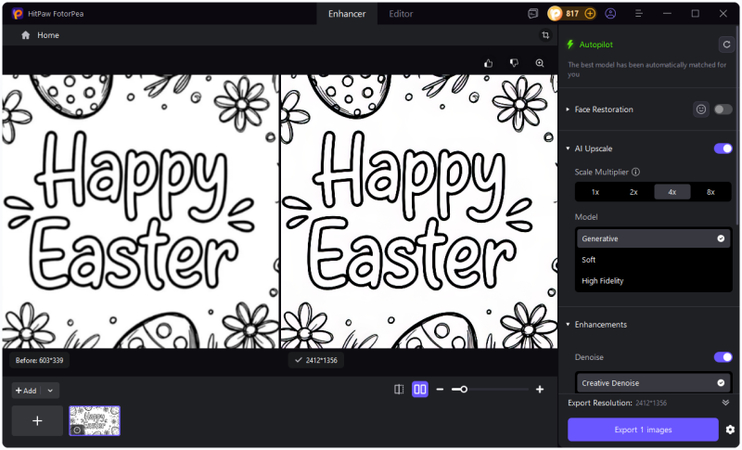Viewport: 742px width, 450px height.
Task: Click the gold coin credits icon
Action: (x=555, y=14)
